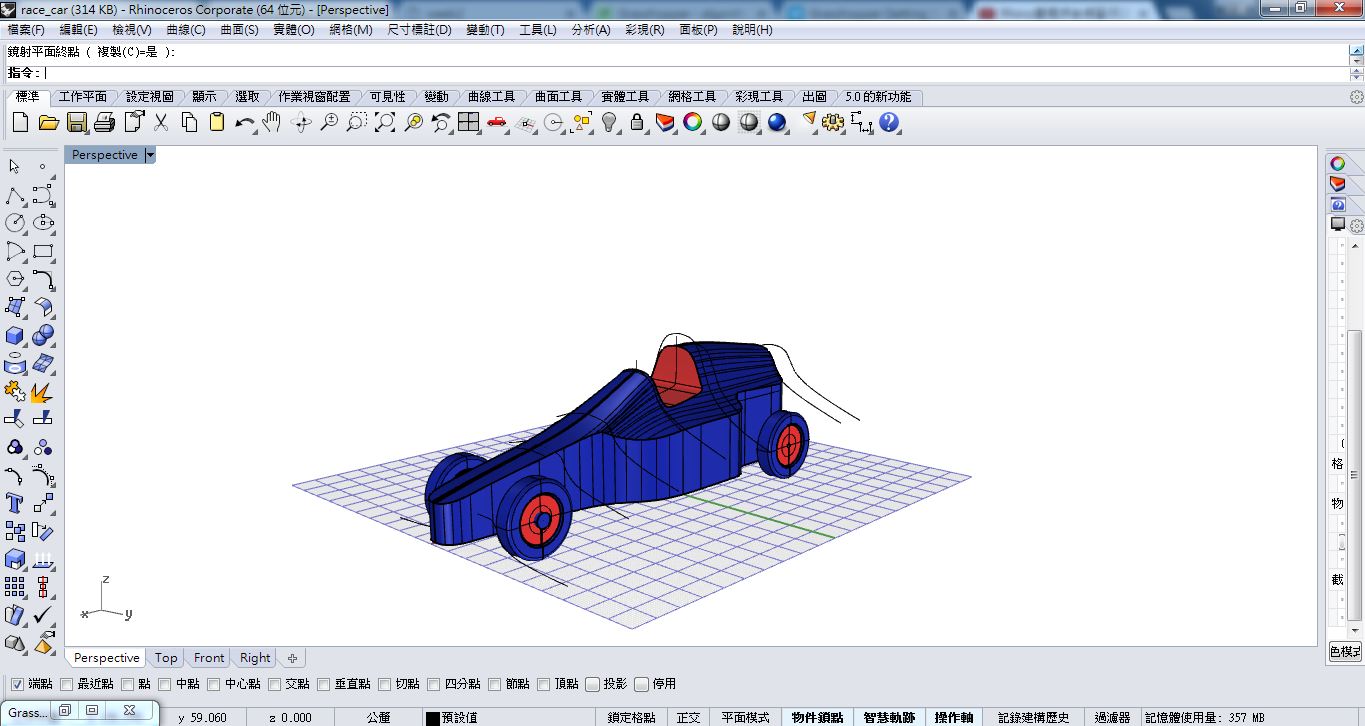The image size is (1365, 726).
Task: Toggle 智慧軌跡 in the status bar
Action: coord(890,717)
